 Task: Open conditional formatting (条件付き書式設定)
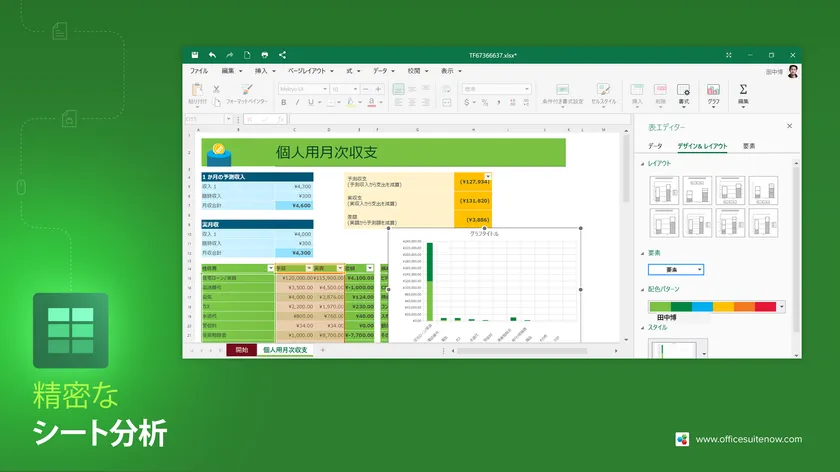coord(561,93)
